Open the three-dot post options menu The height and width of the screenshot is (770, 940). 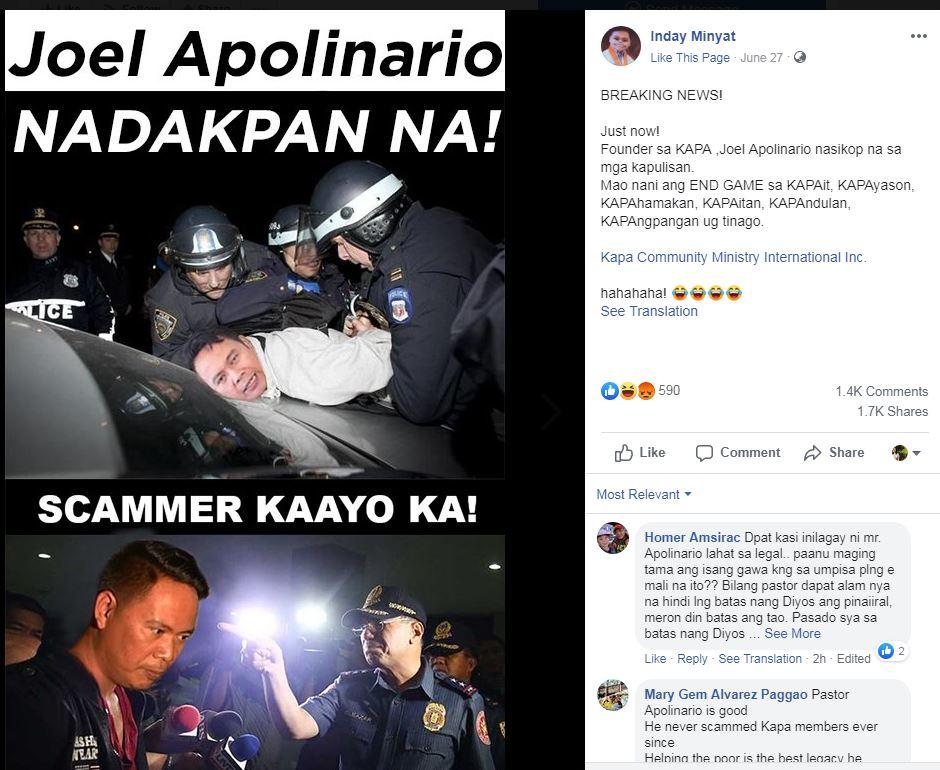[918, 37]
